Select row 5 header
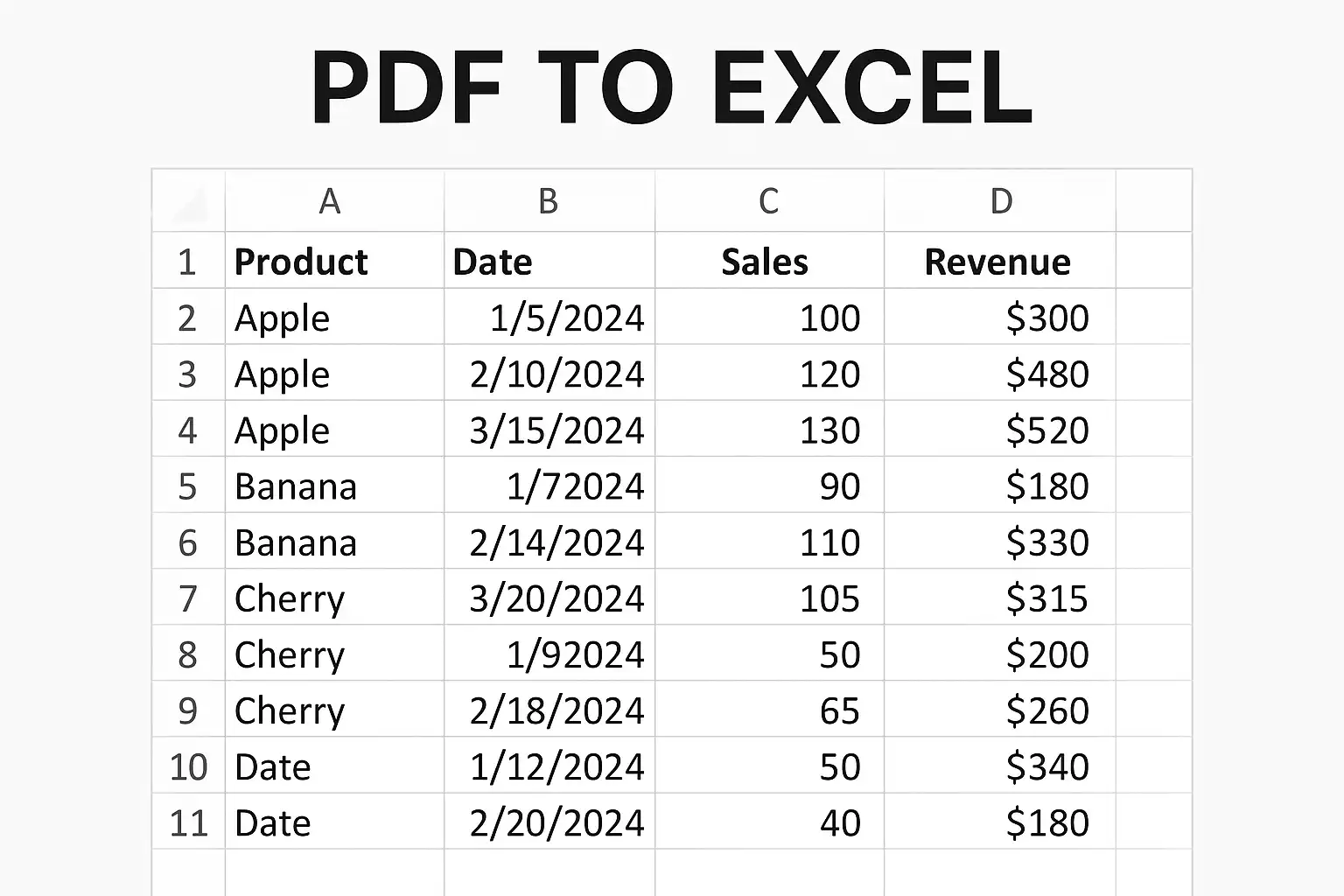Viewport: 1344px width, 896px height. pyautogui.click(x=189, y=485)
